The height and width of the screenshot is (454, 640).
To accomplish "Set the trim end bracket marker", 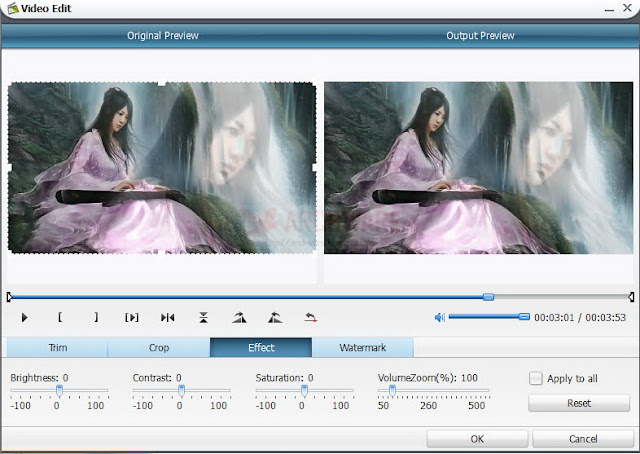I will tap(96, 317).
